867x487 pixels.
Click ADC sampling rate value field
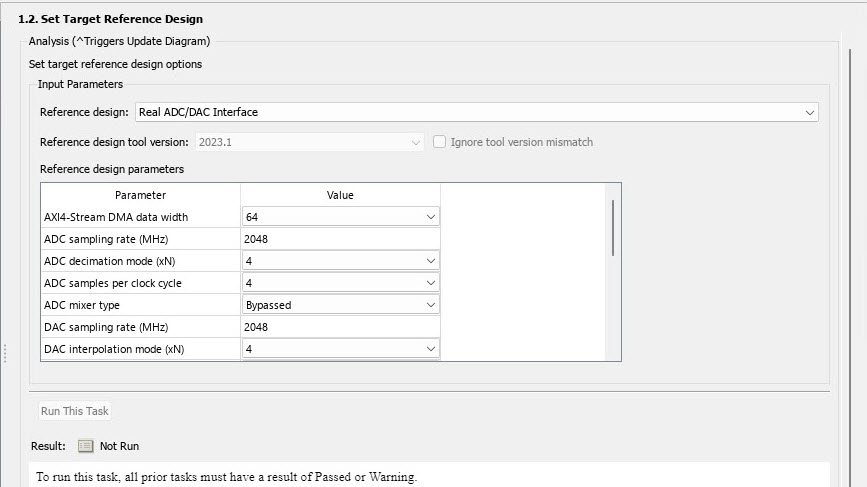(x=340, y=239)
